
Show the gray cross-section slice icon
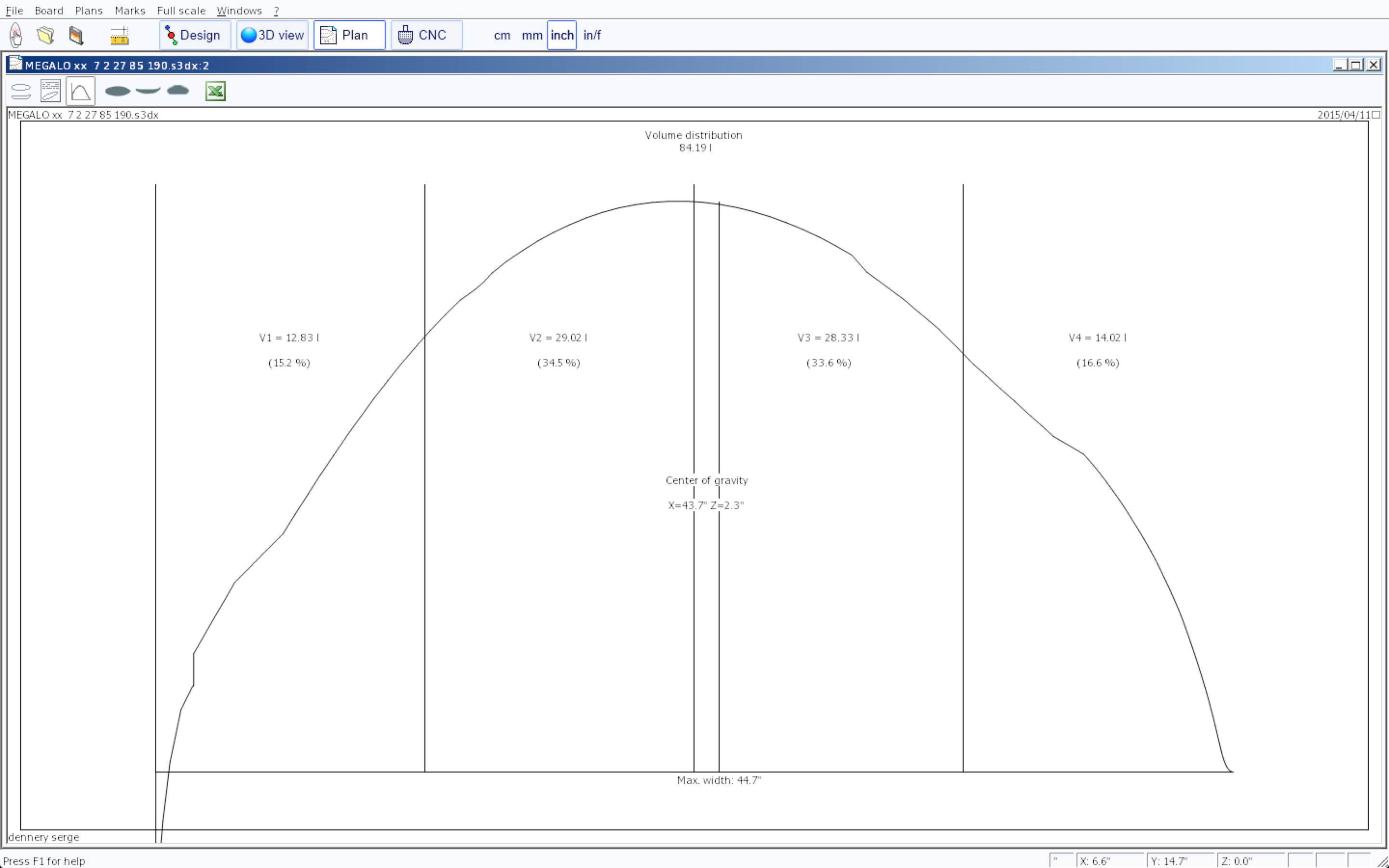[178, 90]
